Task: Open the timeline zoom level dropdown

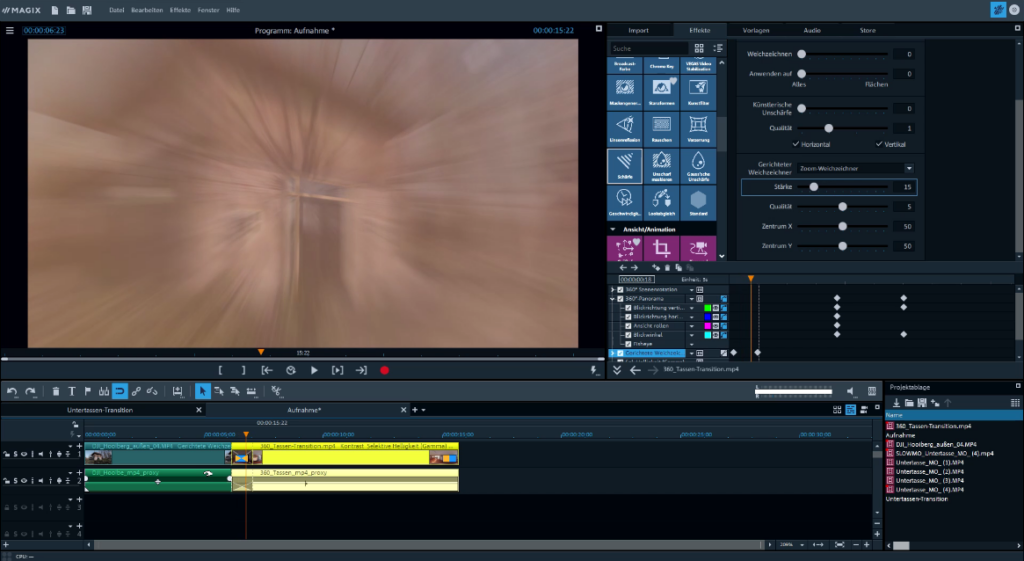Action: click(x=802, y=545)
